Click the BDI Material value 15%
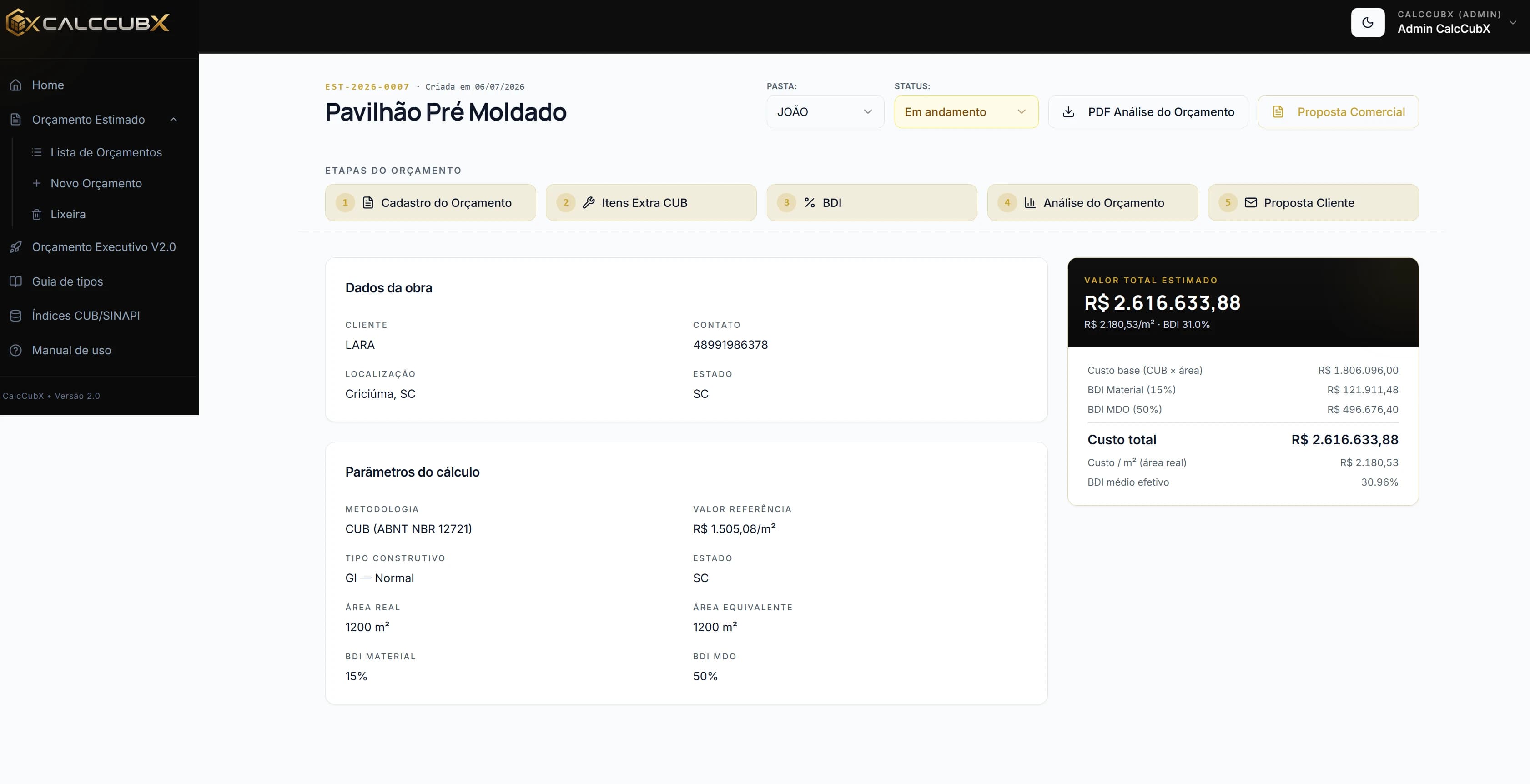 point(357,676)
